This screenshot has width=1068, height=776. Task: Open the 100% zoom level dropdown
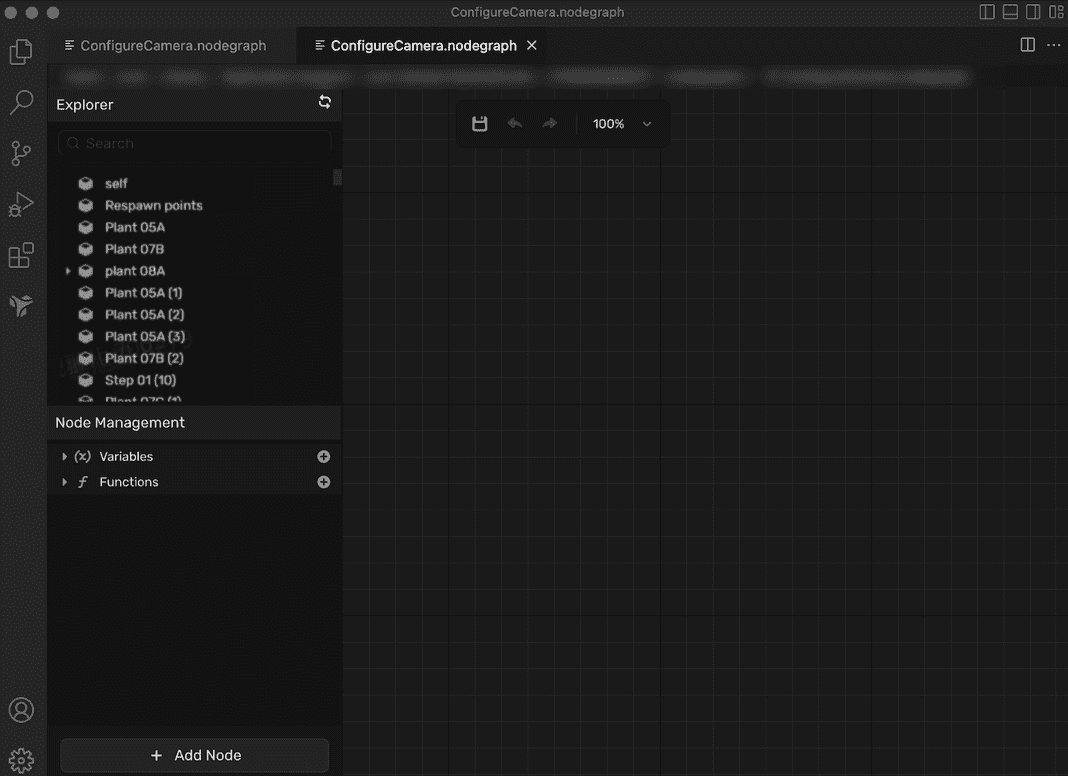point(622,123)
